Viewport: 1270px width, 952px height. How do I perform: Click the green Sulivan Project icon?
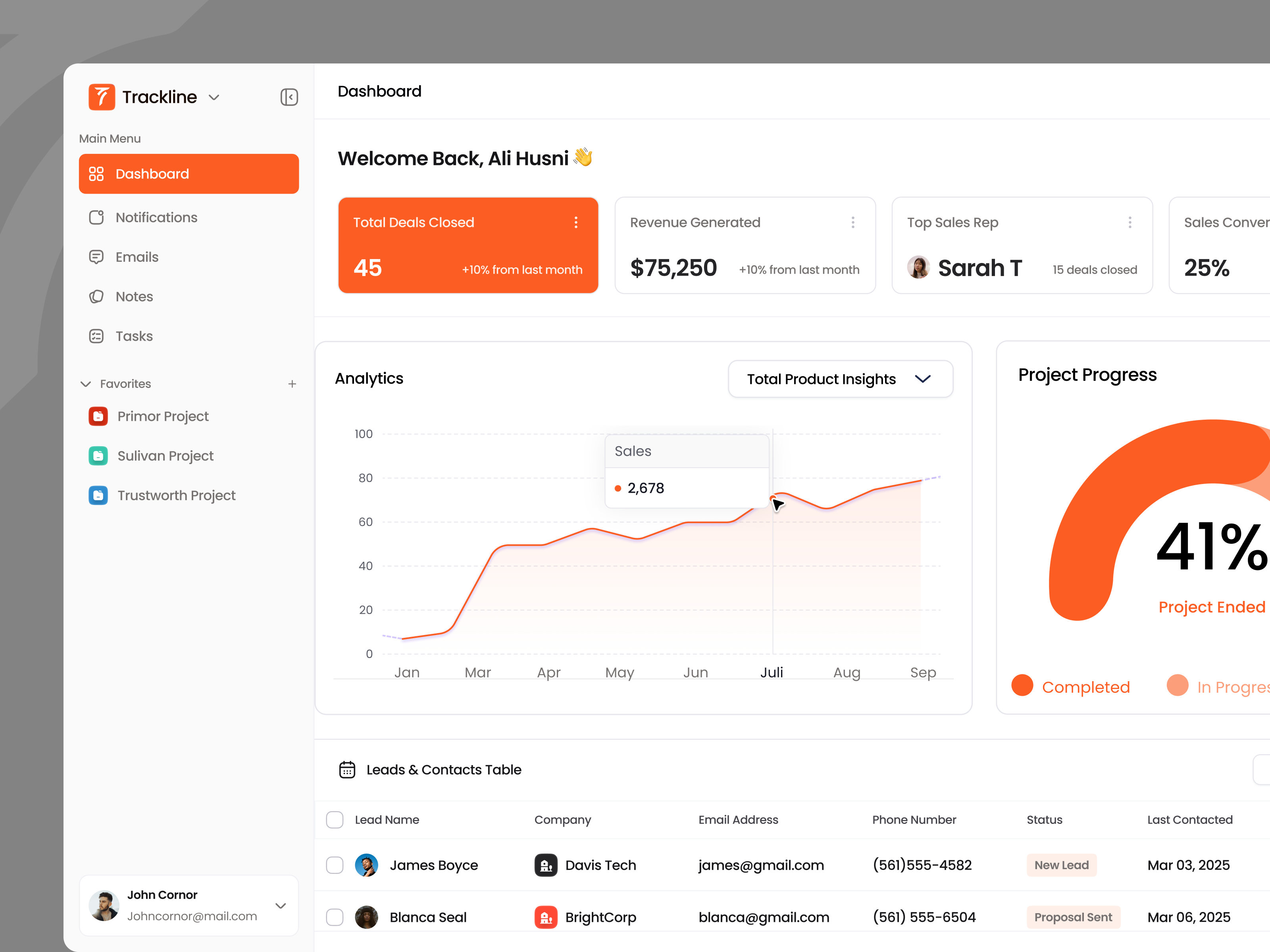pyautogui.click(x=98, y=456)
